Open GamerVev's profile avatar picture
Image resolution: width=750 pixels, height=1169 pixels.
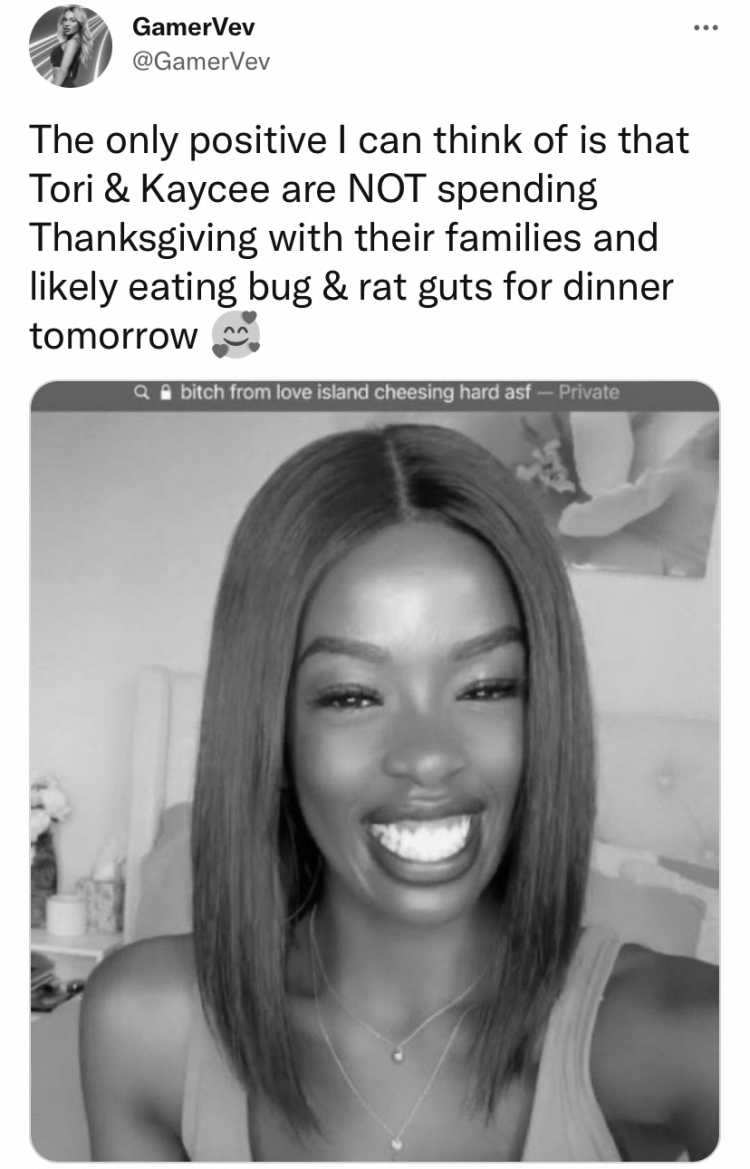70,48
